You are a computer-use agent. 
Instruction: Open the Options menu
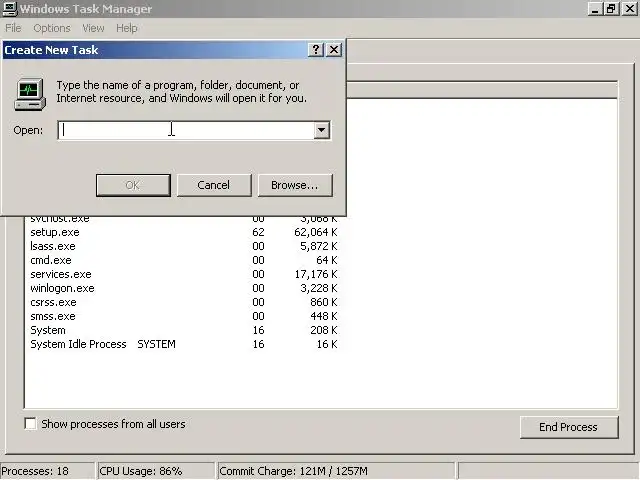pyautogui.click(x=52, y=28)
